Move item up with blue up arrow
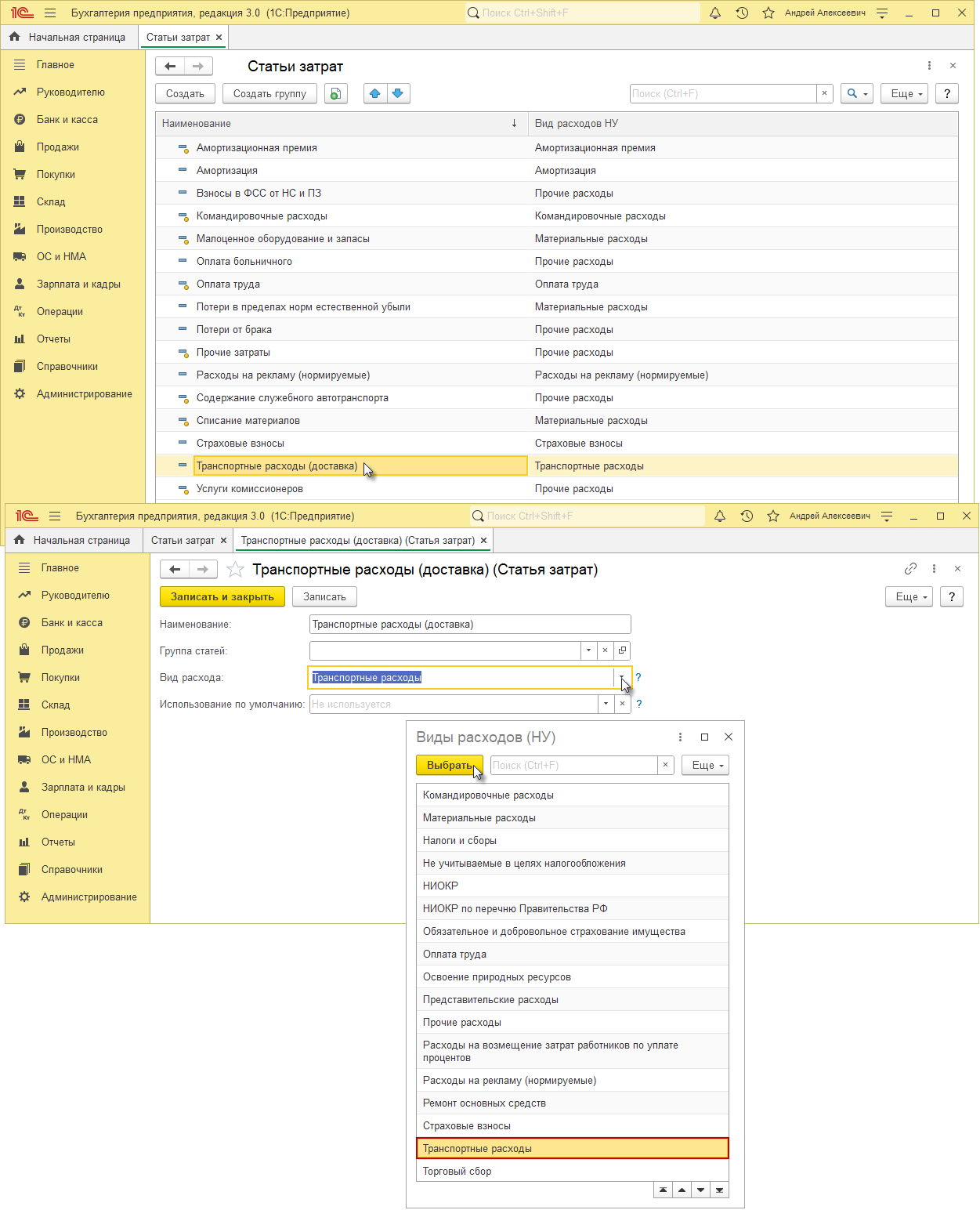The height and width of the screenshot is (1210, 980). click(375, 93)
